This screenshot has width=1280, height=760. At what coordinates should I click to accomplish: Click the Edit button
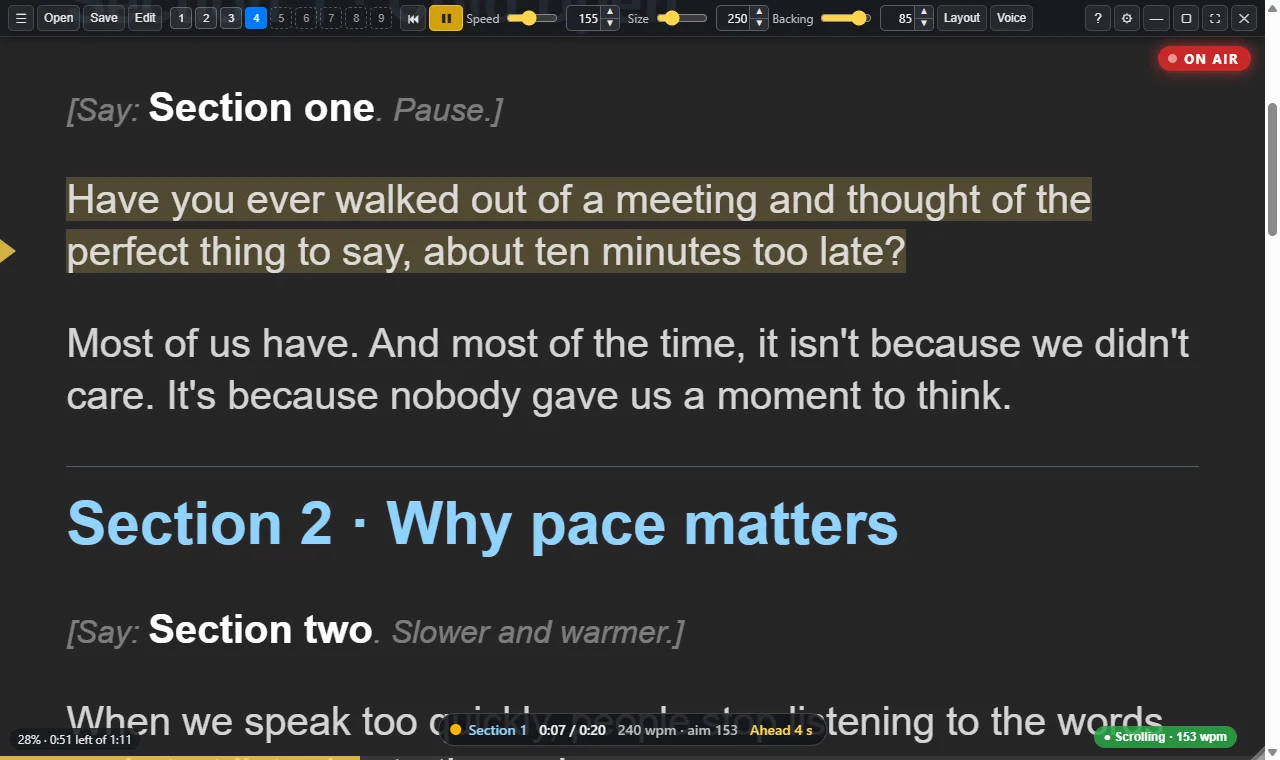click(146, 18)
